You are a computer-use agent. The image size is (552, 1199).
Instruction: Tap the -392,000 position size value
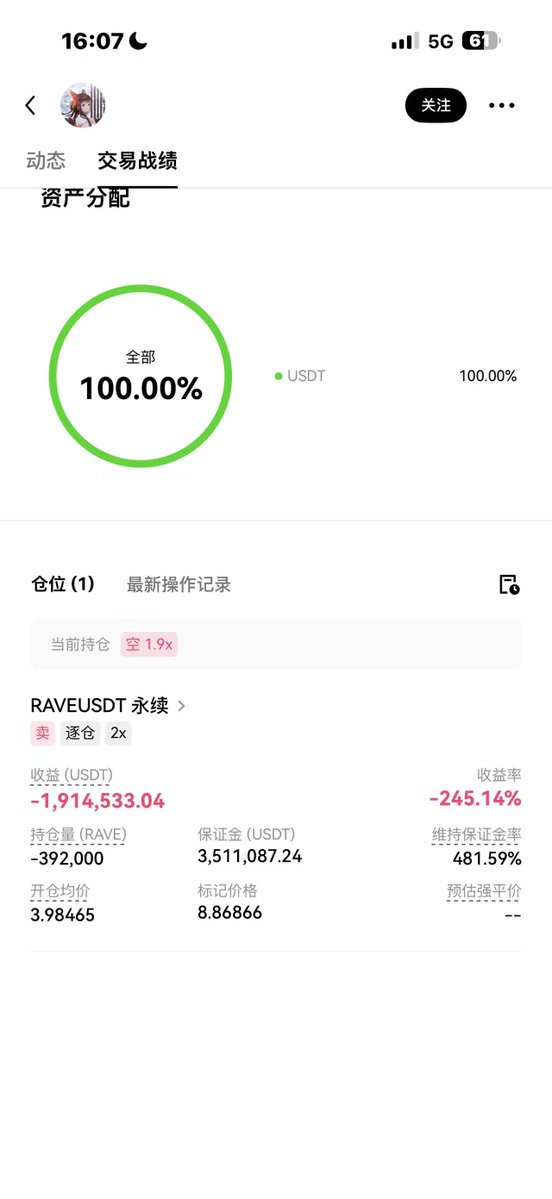[x=67, y=859]
